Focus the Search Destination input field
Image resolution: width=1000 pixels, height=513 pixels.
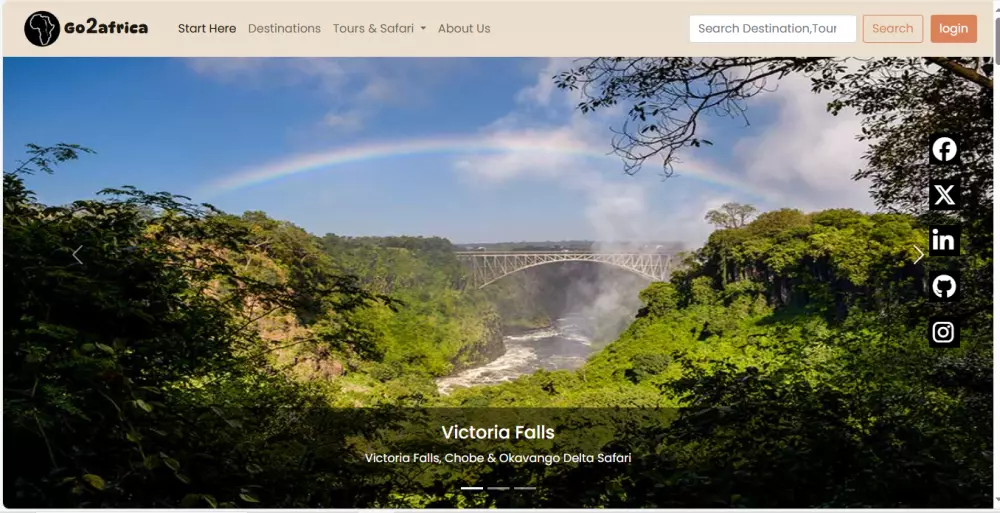click(x=772, y=29)
